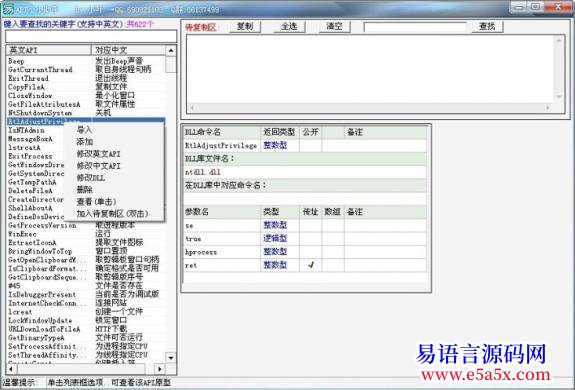
Task: Click the application icon in title bar
Action: tap(8, 9)
